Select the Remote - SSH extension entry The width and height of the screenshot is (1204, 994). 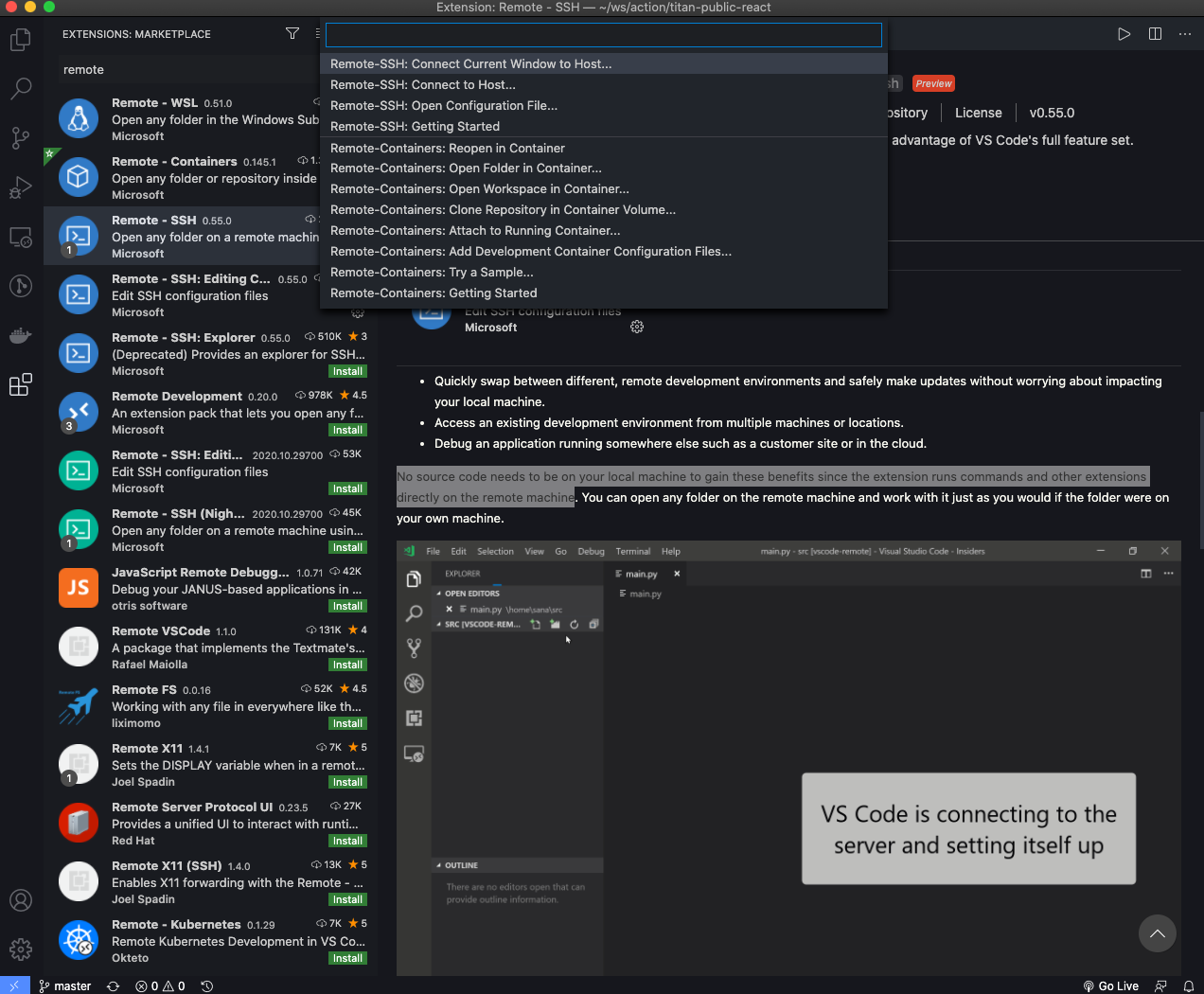pyautogui.click(x=182, y=237)
